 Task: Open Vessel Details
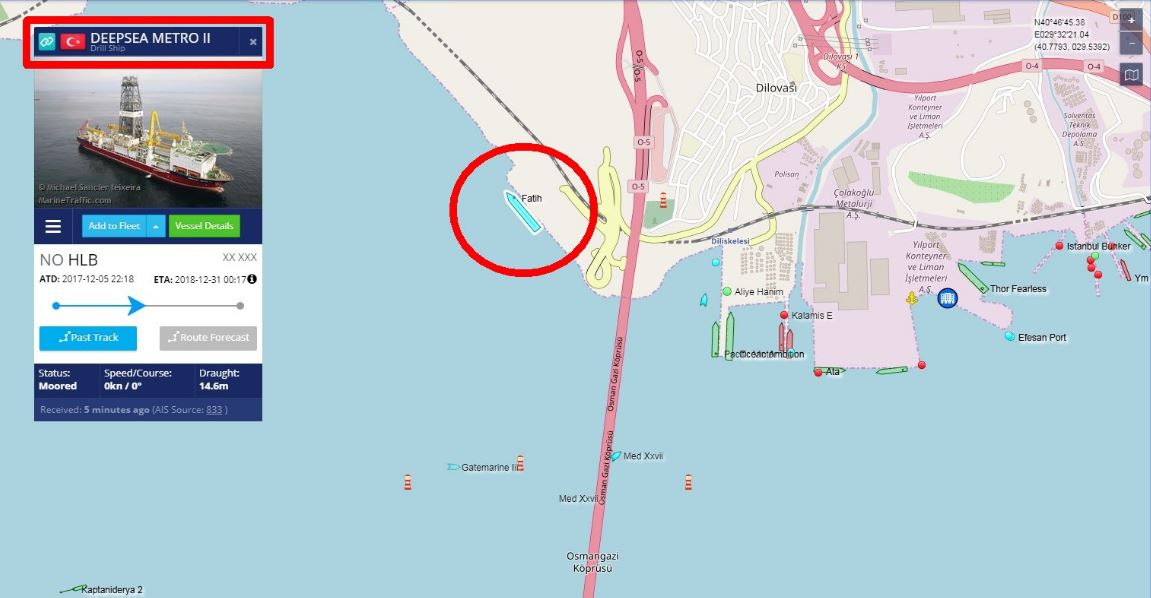[x=204, y=226]
